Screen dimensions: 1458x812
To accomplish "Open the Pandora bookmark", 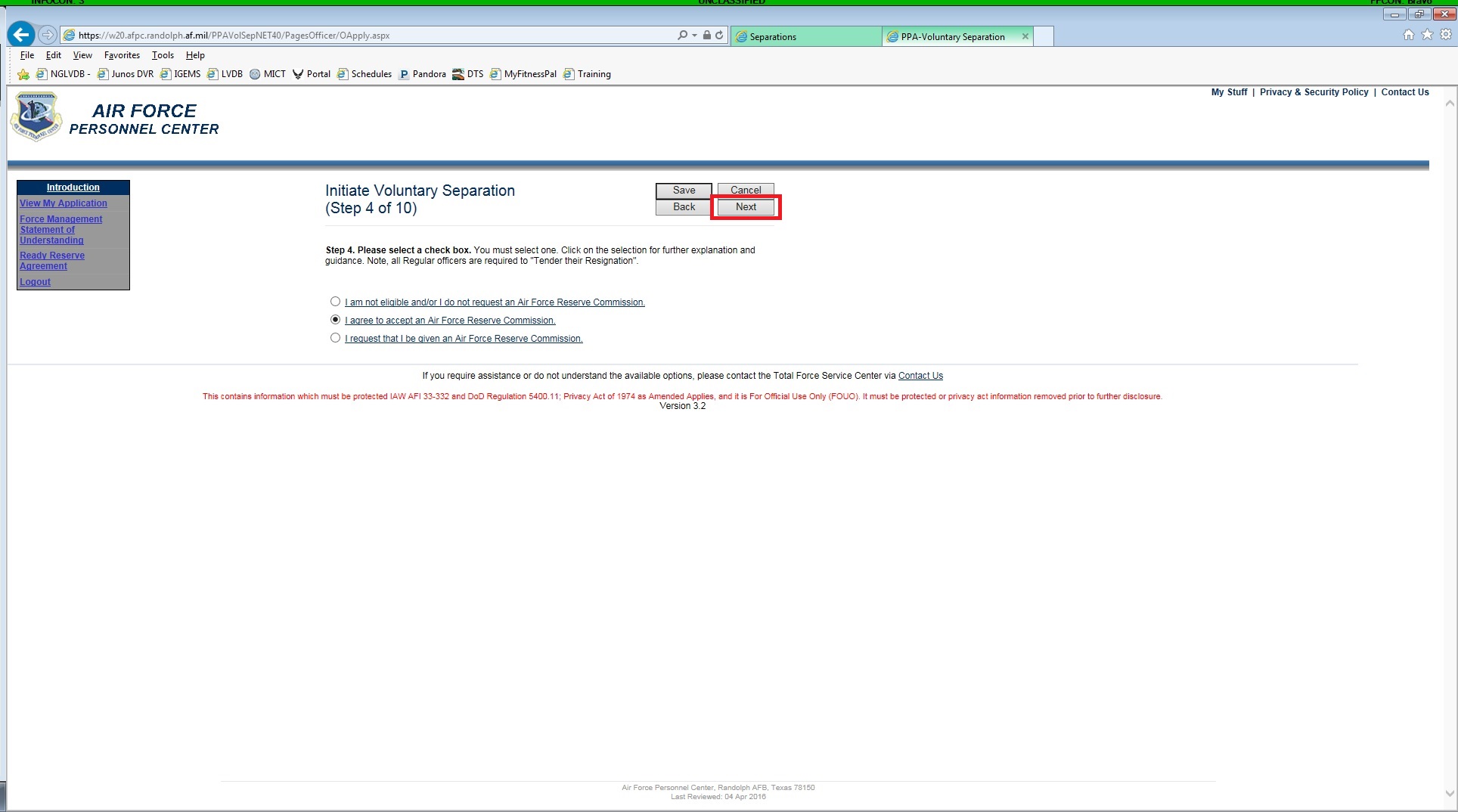I will point(422,74).
